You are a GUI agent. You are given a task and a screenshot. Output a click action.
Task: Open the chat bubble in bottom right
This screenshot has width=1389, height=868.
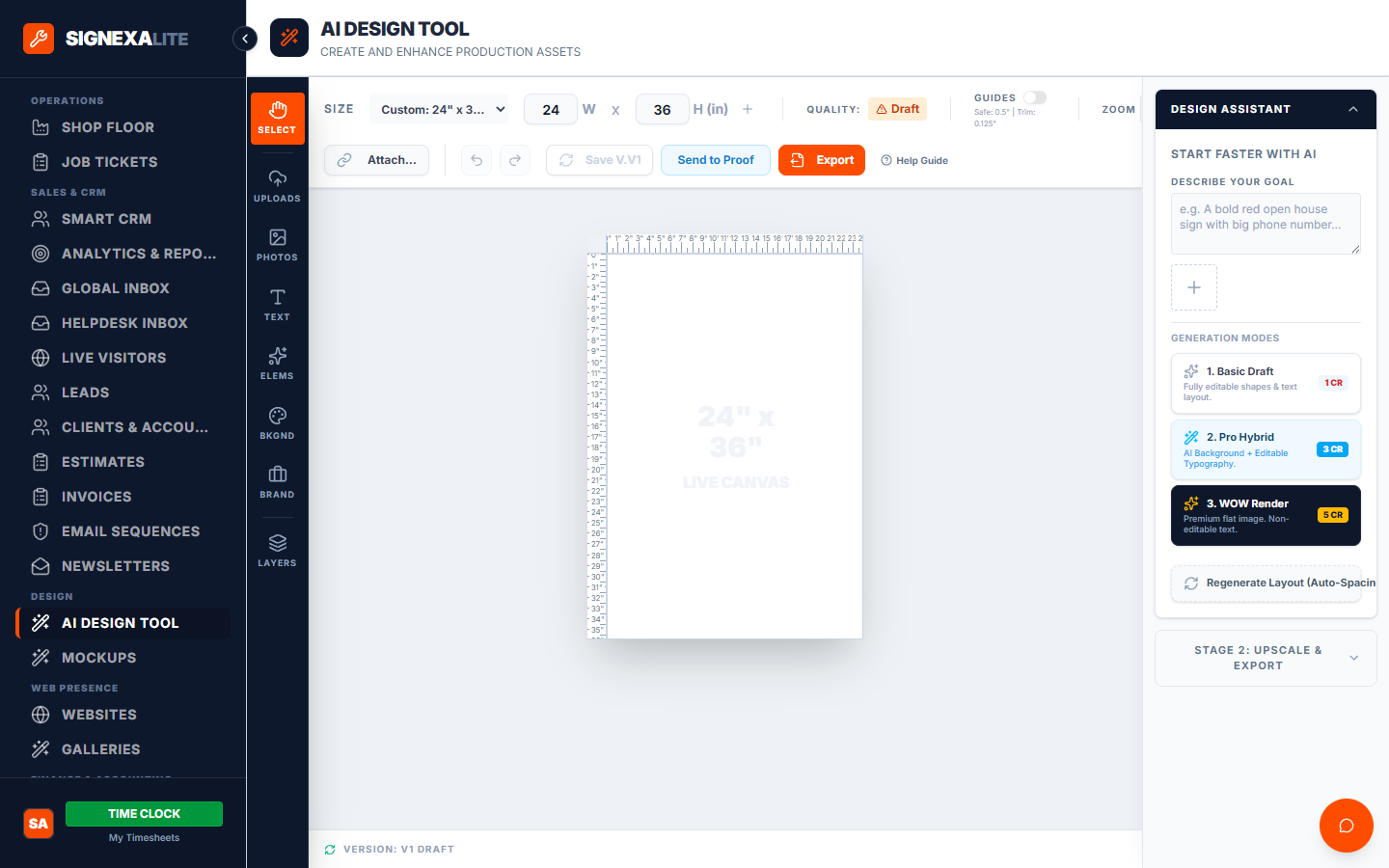[x=1346, y=826]
